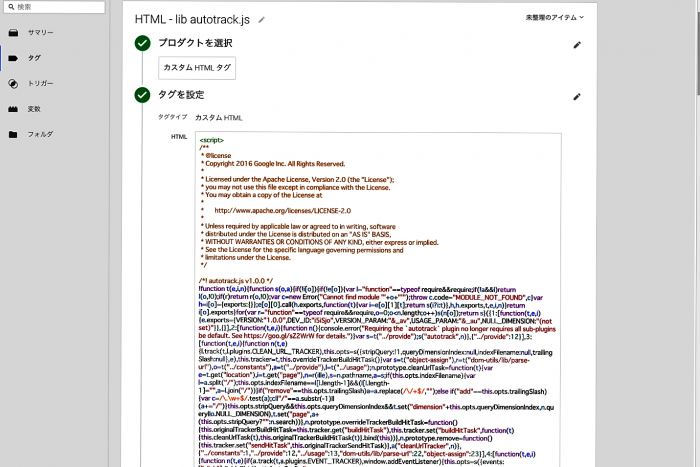Rename tag via pencil beside title

[x=262, y=19]
